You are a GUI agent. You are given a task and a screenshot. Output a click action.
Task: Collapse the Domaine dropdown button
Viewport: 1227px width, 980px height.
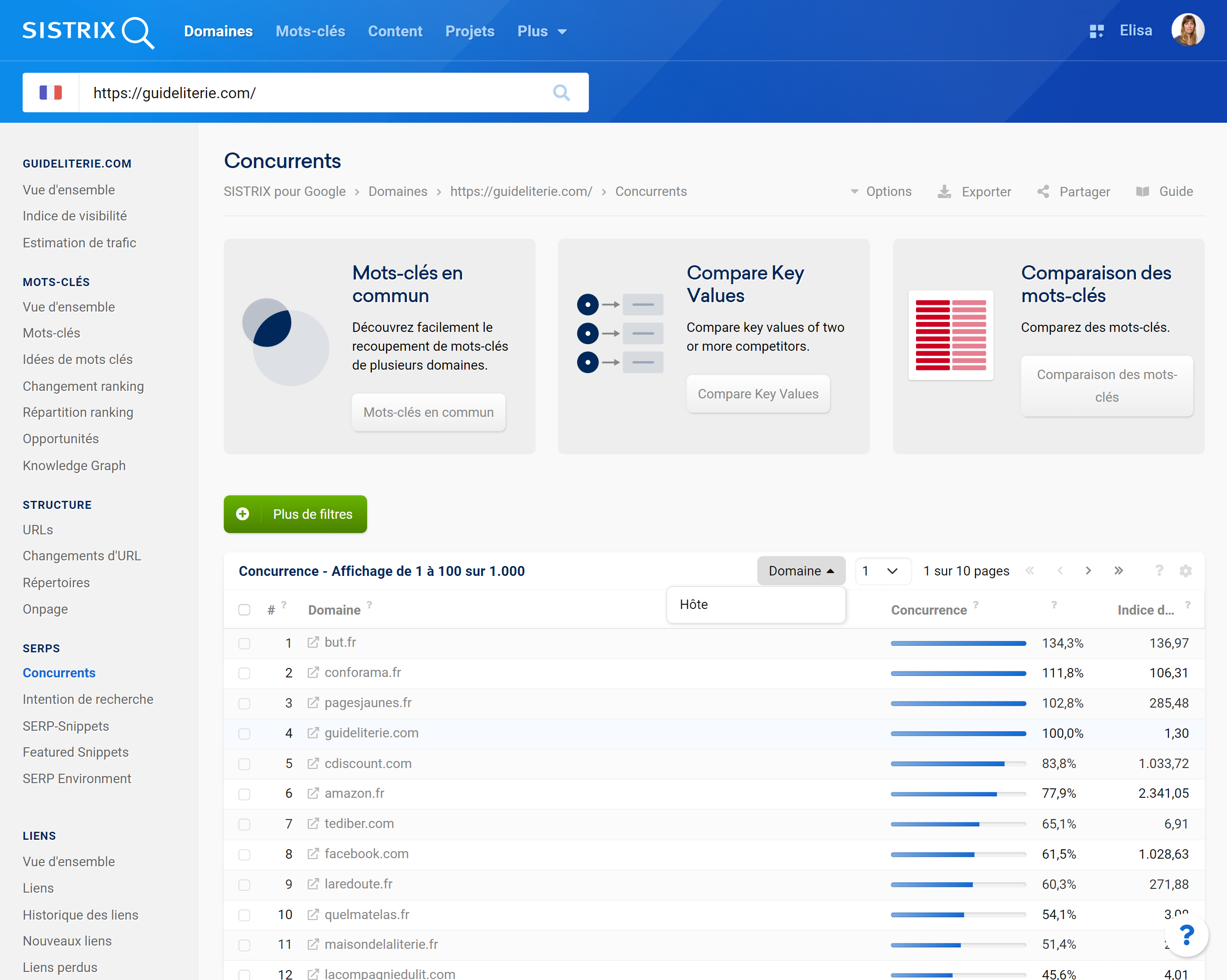click(801, 571)
